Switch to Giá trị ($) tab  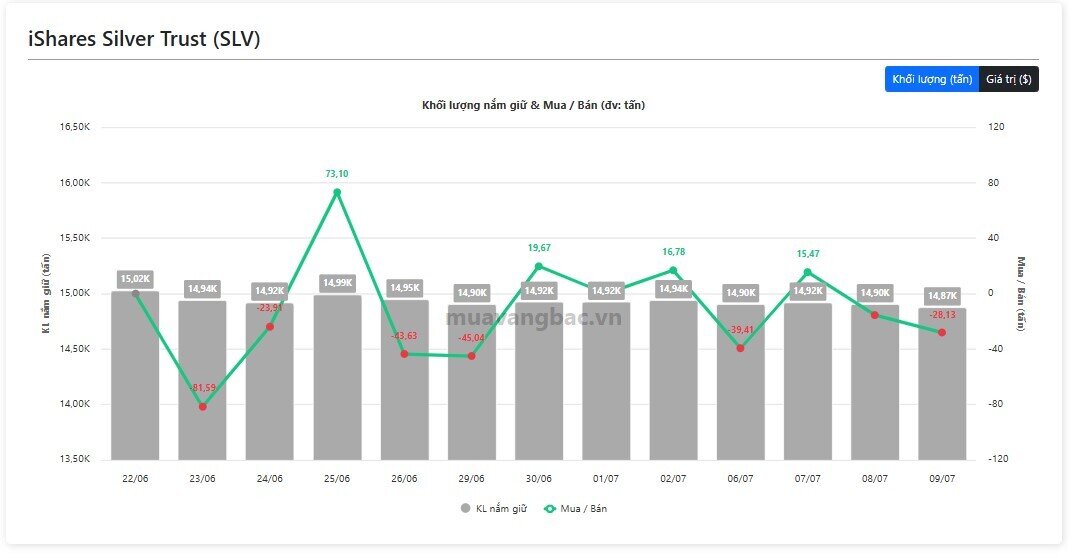(x=1008, y=79)
